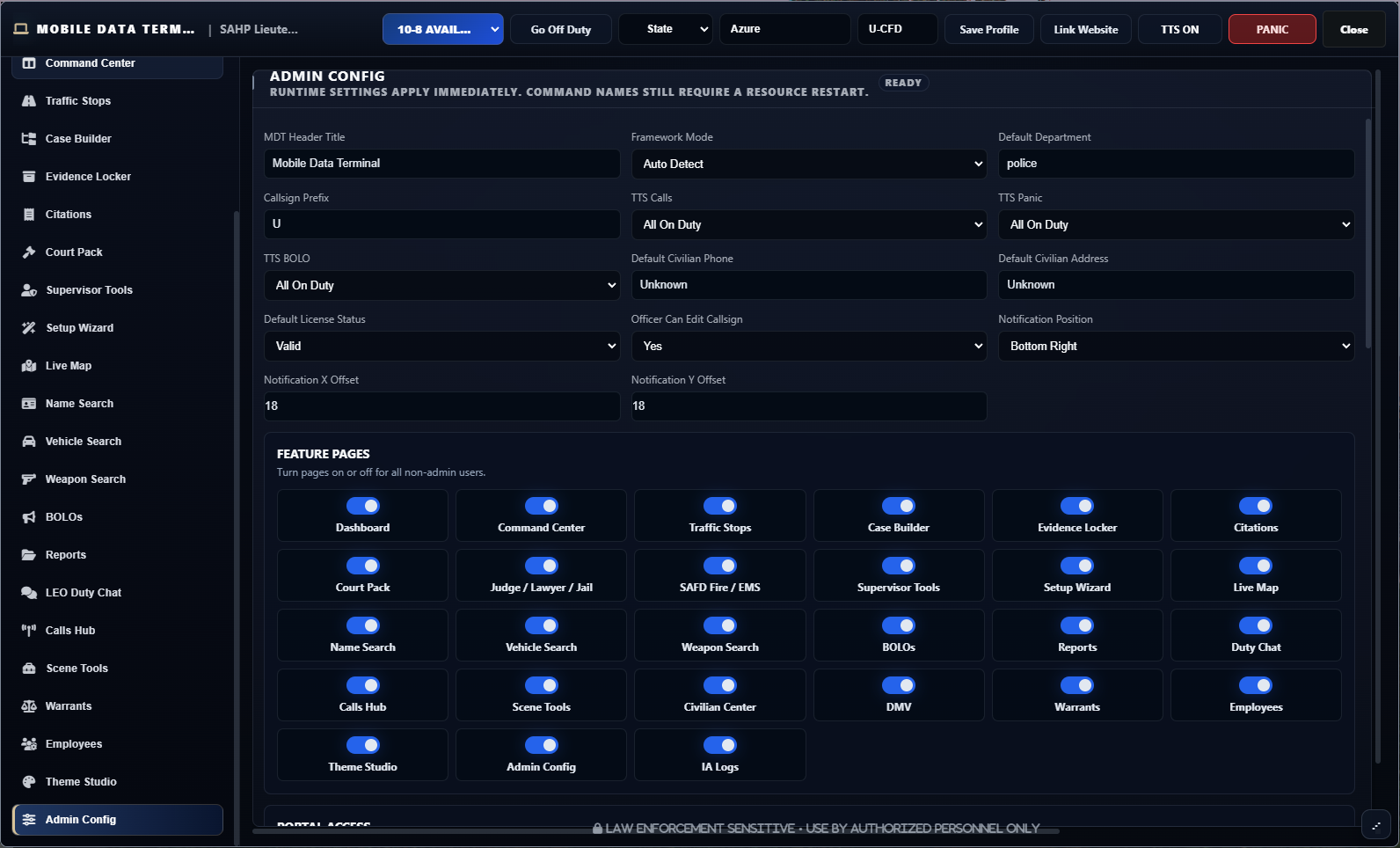Navigate to Warrants in the sidebar
The image size is (1400, 848).
coord(117,706)
